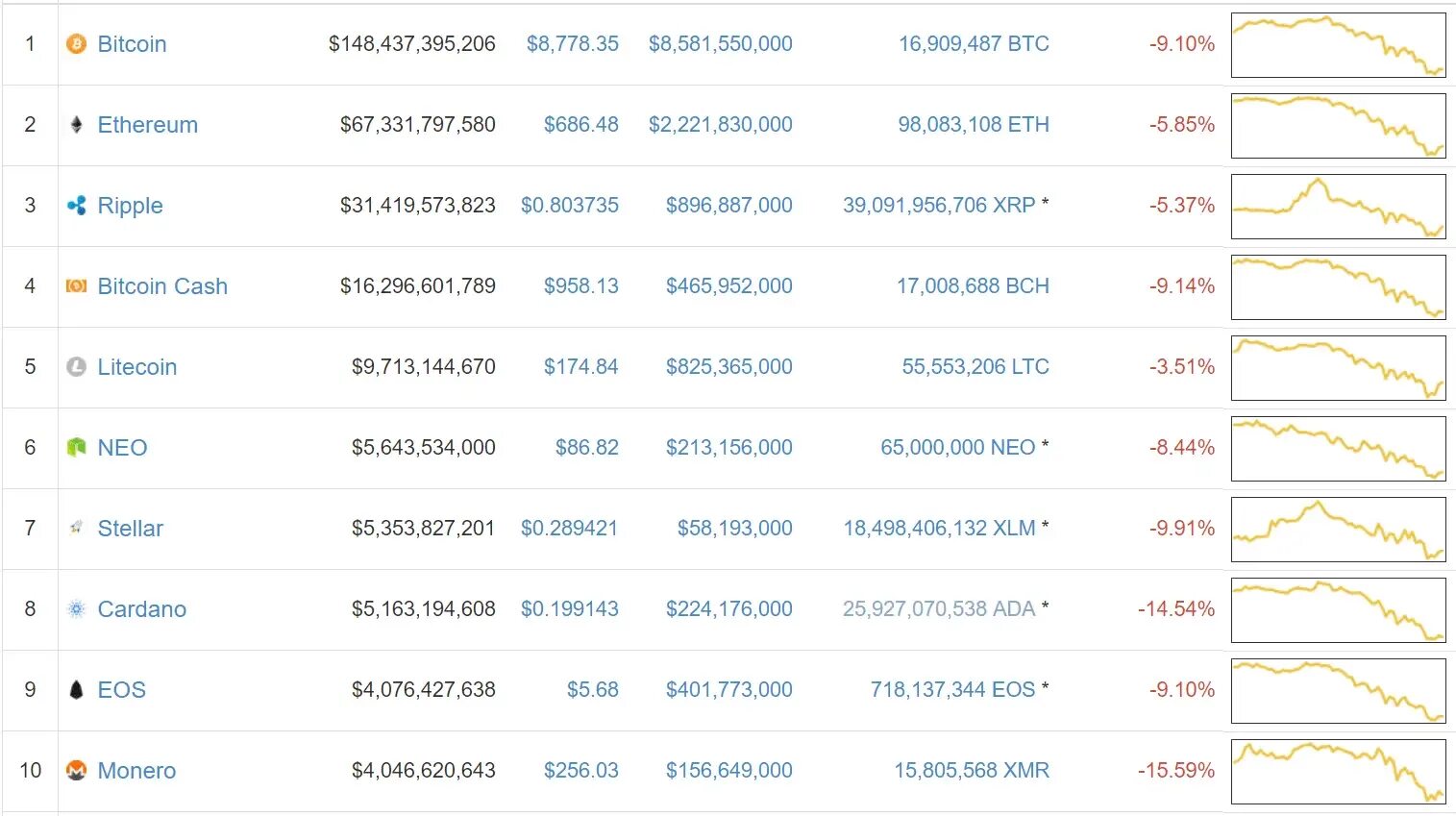Click the Monero orange logo icon
The width and height of the screenshot is (1456, 816).
(76, 771)
